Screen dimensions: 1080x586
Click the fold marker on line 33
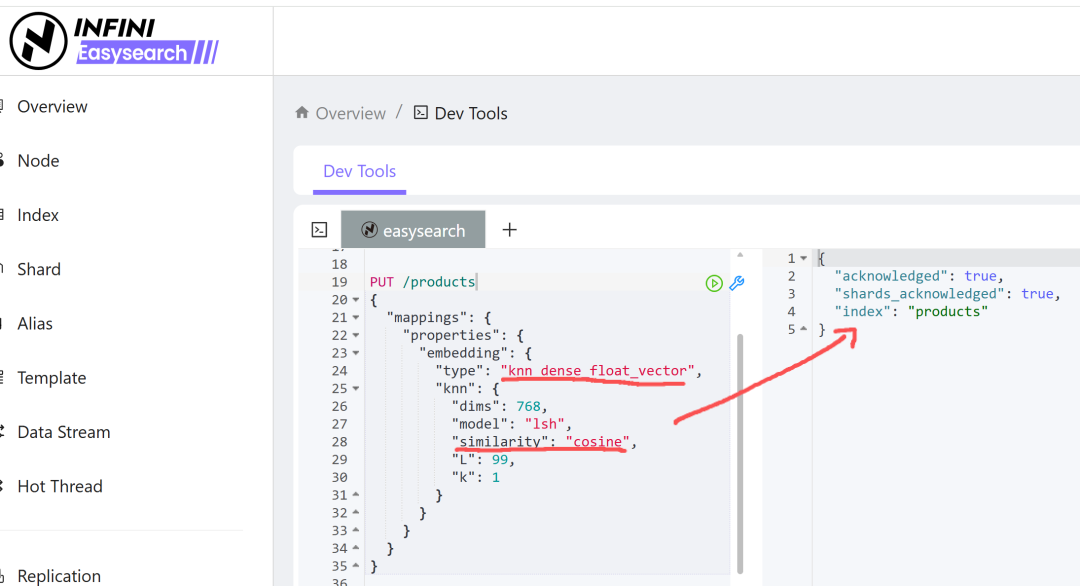356,530
